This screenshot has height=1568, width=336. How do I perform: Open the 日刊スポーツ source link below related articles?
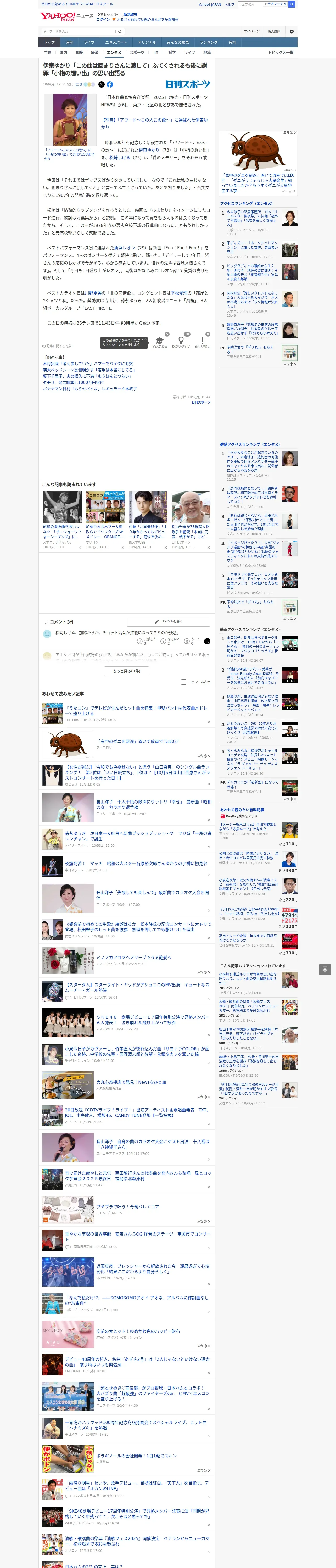pos(201,402)
